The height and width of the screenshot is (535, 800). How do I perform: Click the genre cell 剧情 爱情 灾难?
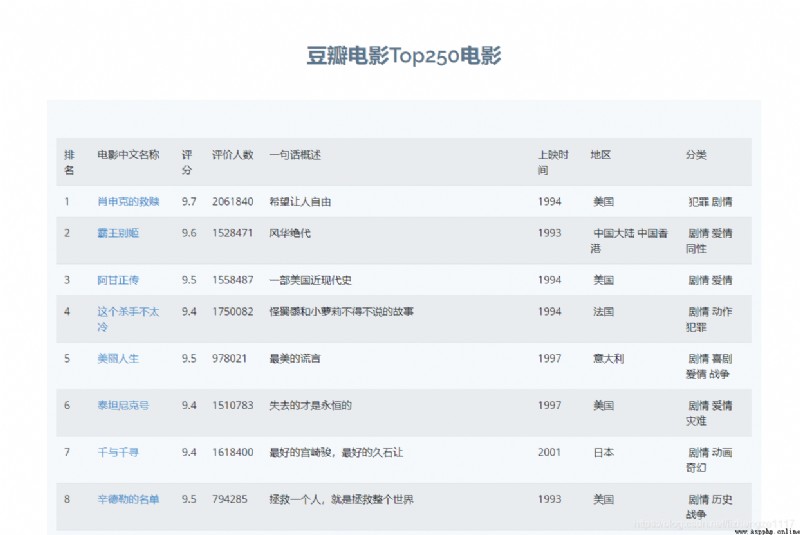click(709, 413)
